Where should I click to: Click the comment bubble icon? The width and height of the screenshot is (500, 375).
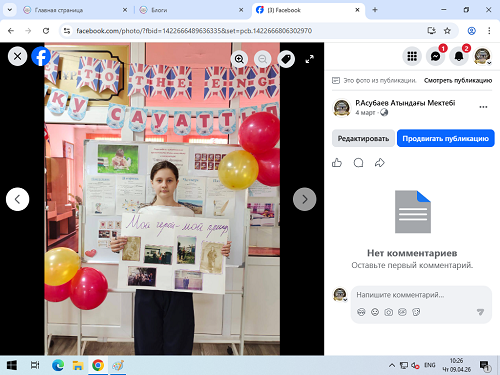coord(358,163)
